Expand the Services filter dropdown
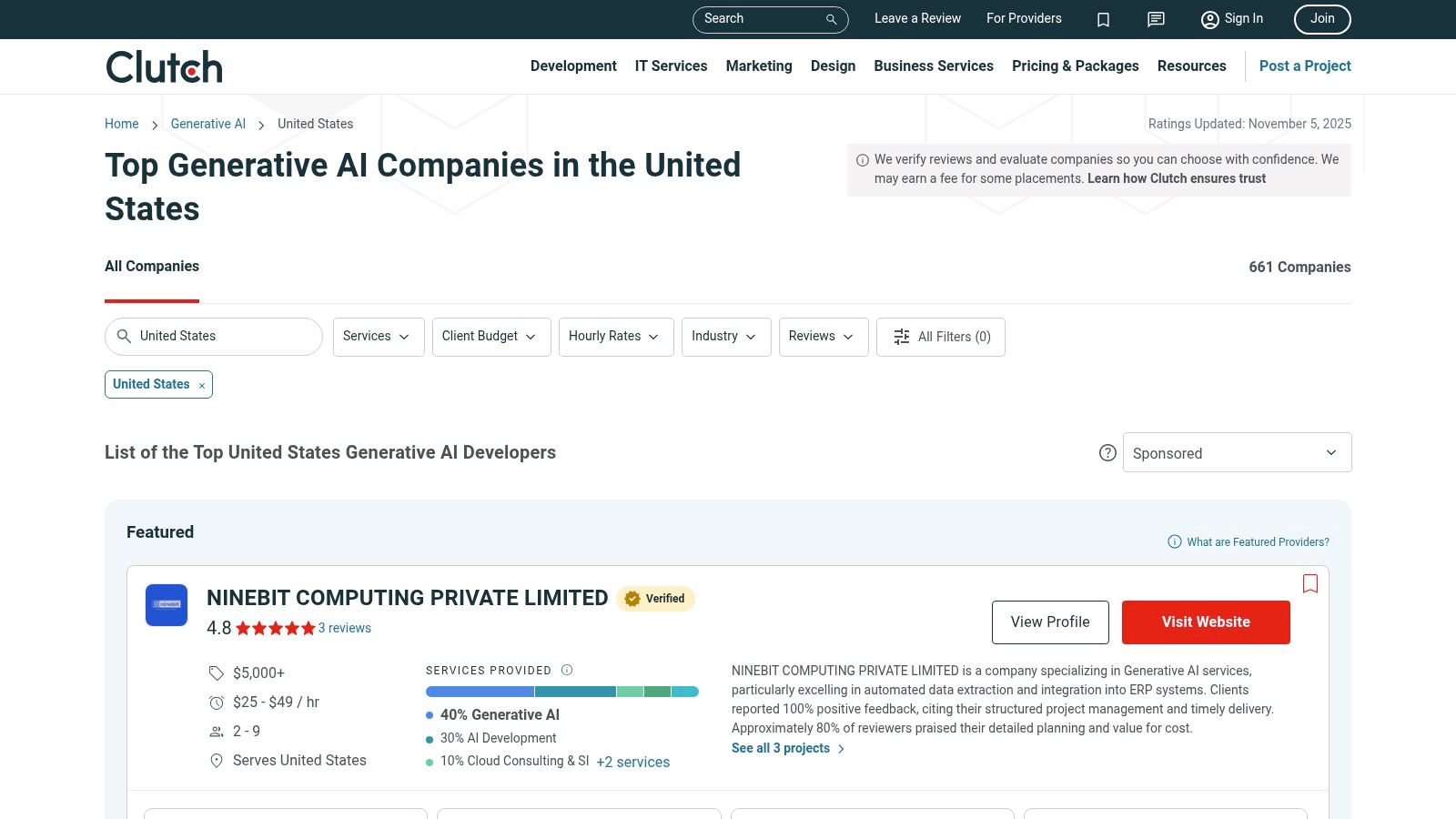 point(379,337)
